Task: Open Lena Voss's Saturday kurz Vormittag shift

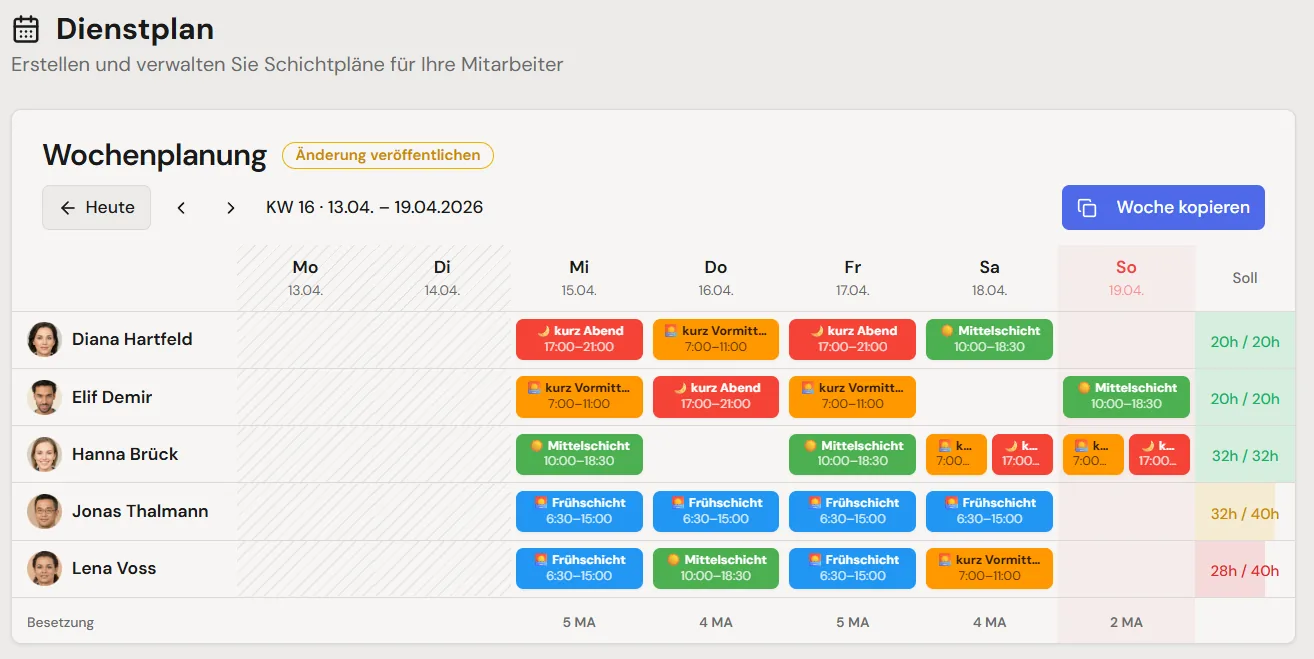Action: coord(989,568)
